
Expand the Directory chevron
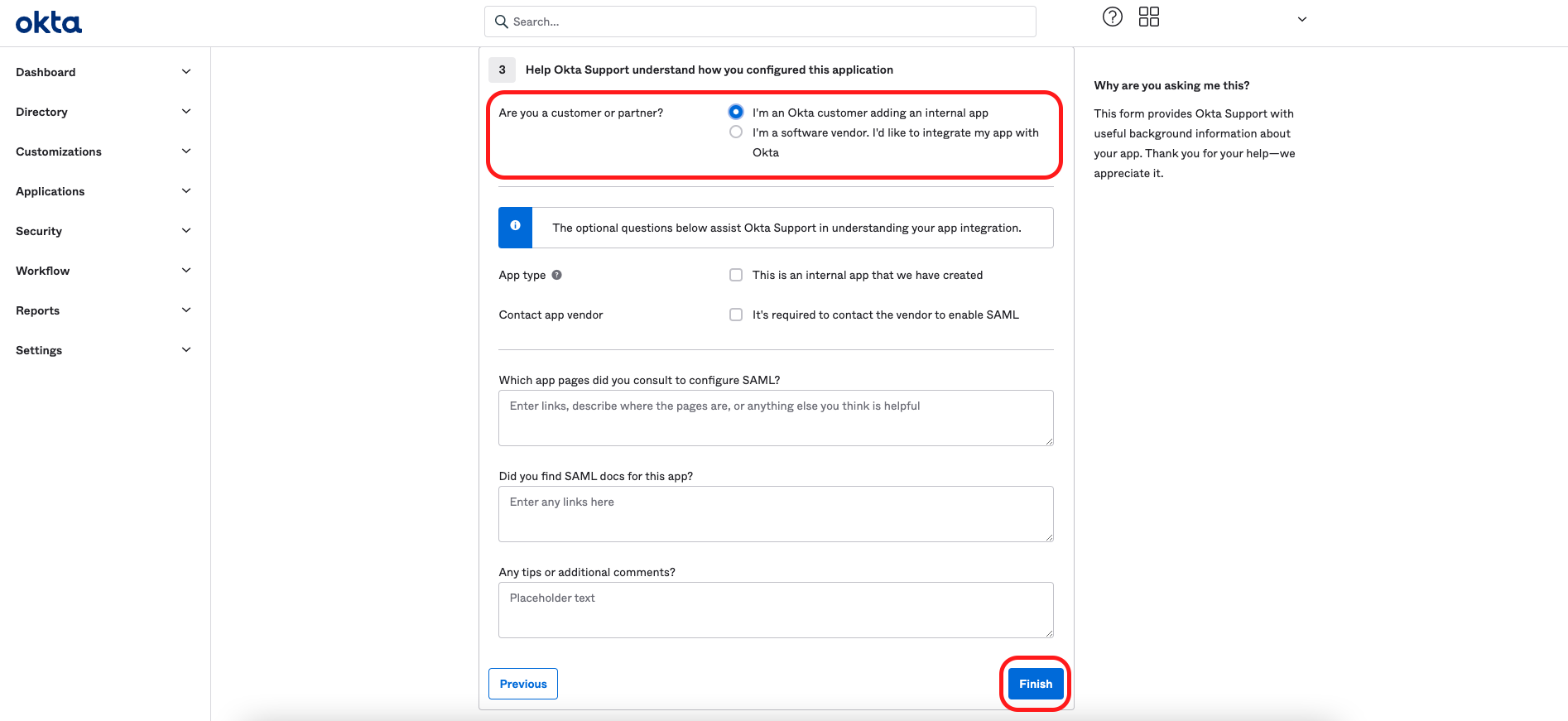(186, 112)
